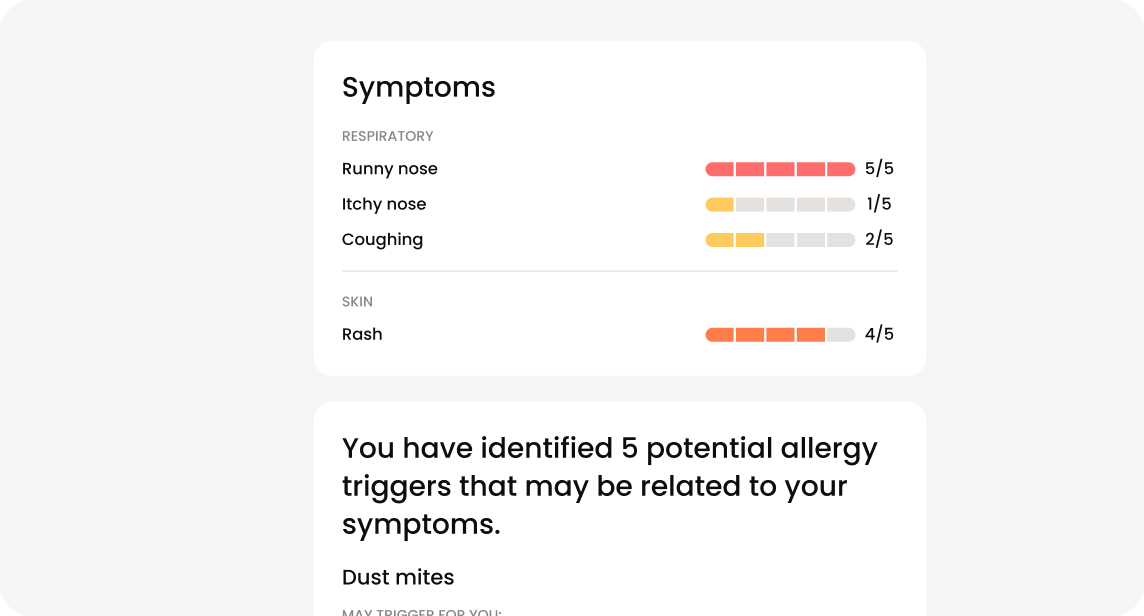Click the 1/5 score for Itchy nose

pos(880,204)
